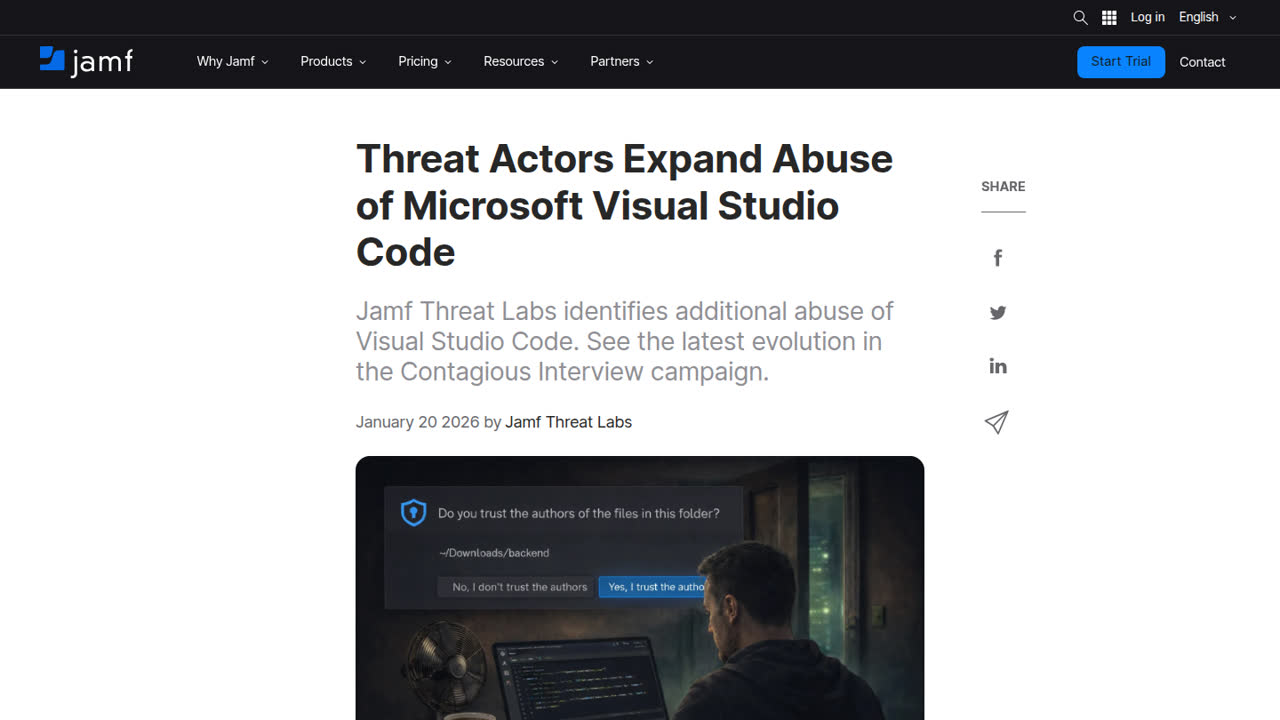Click the article subtitle about Contagious Interview

tap(625, 341)
